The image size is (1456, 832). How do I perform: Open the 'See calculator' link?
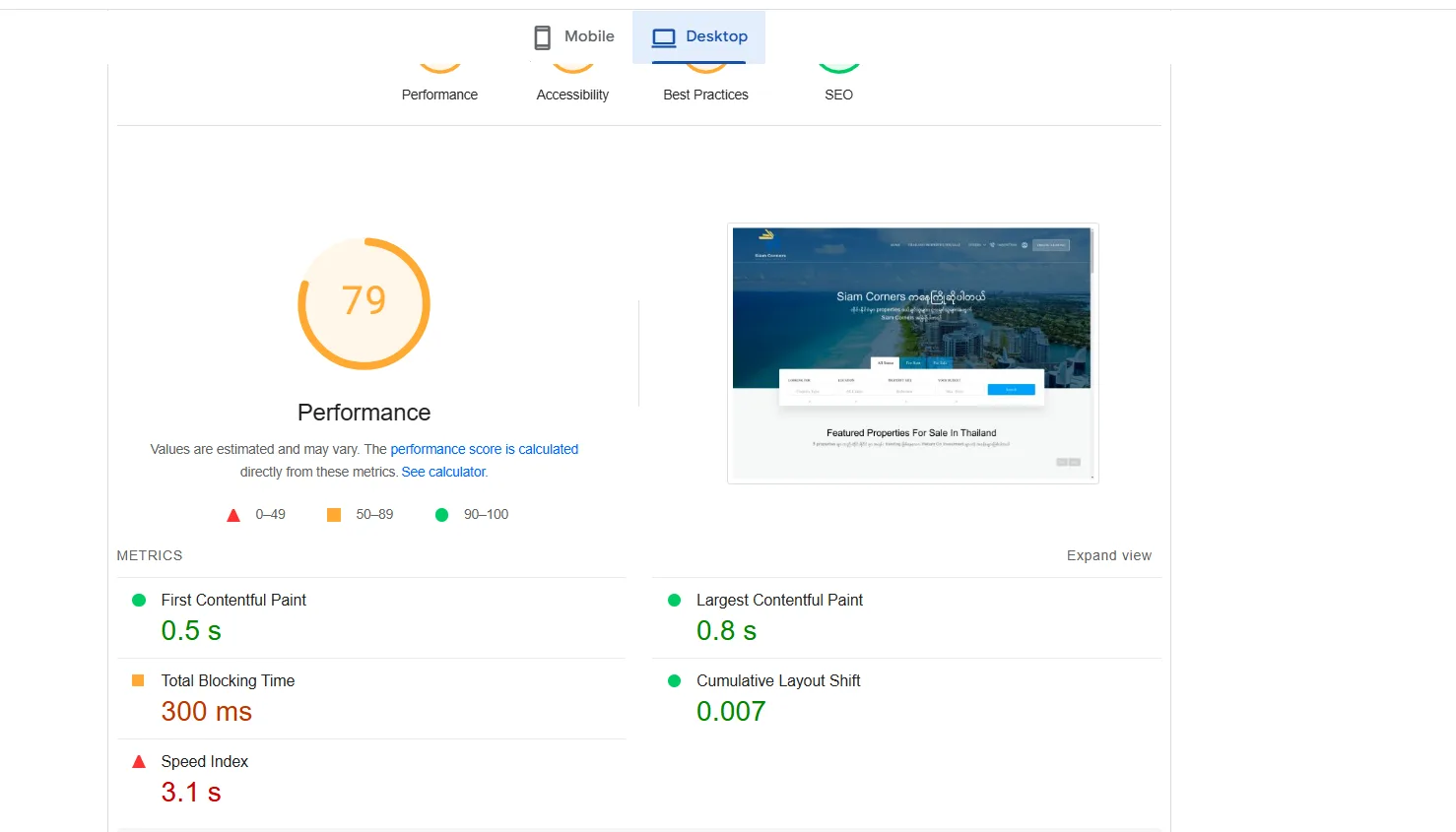[x=443, y=472]
